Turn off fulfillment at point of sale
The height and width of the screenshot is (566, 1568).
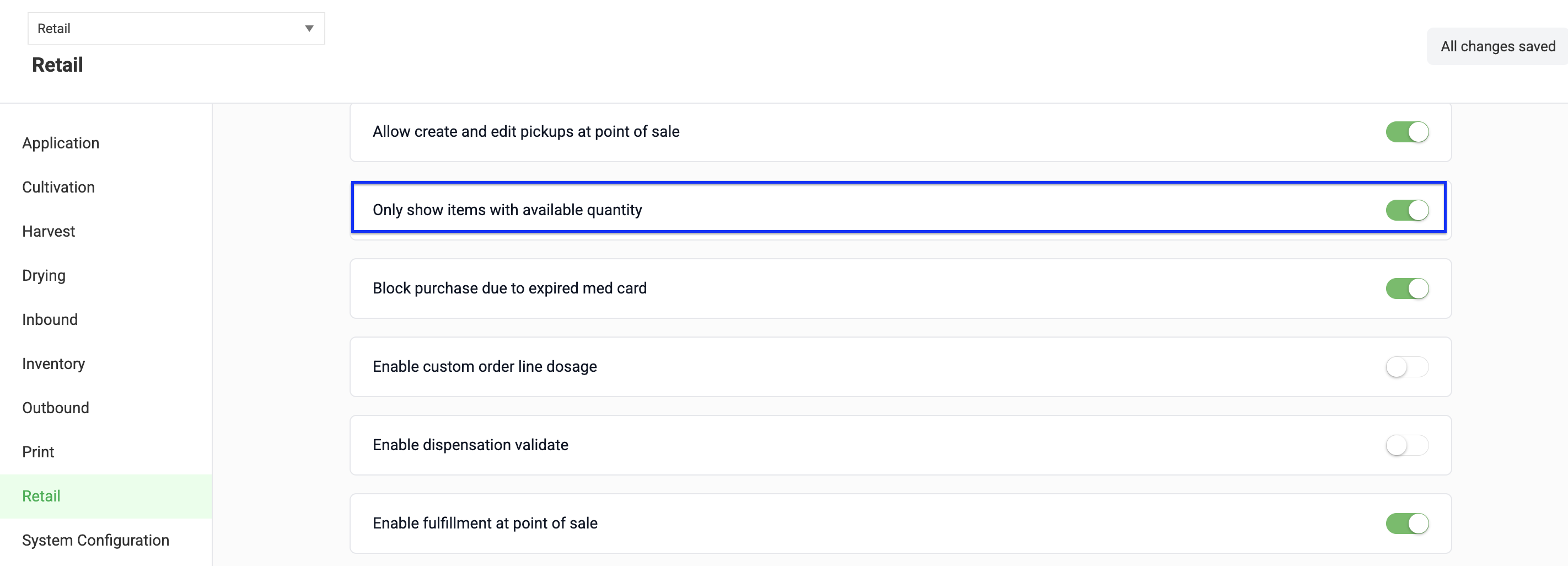(x=1406, y=524)
